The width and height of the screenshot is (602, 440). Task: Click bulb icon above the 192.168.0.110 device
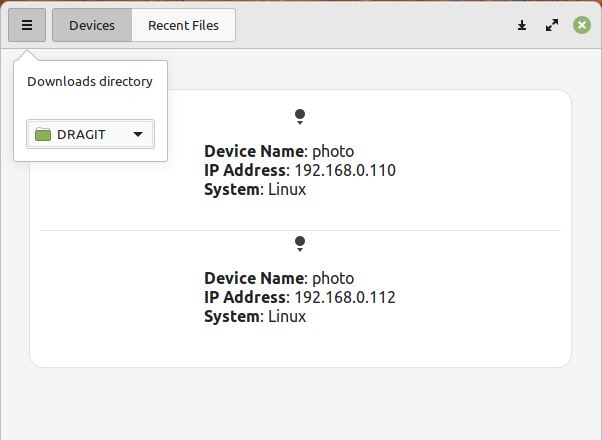[299, 117]
